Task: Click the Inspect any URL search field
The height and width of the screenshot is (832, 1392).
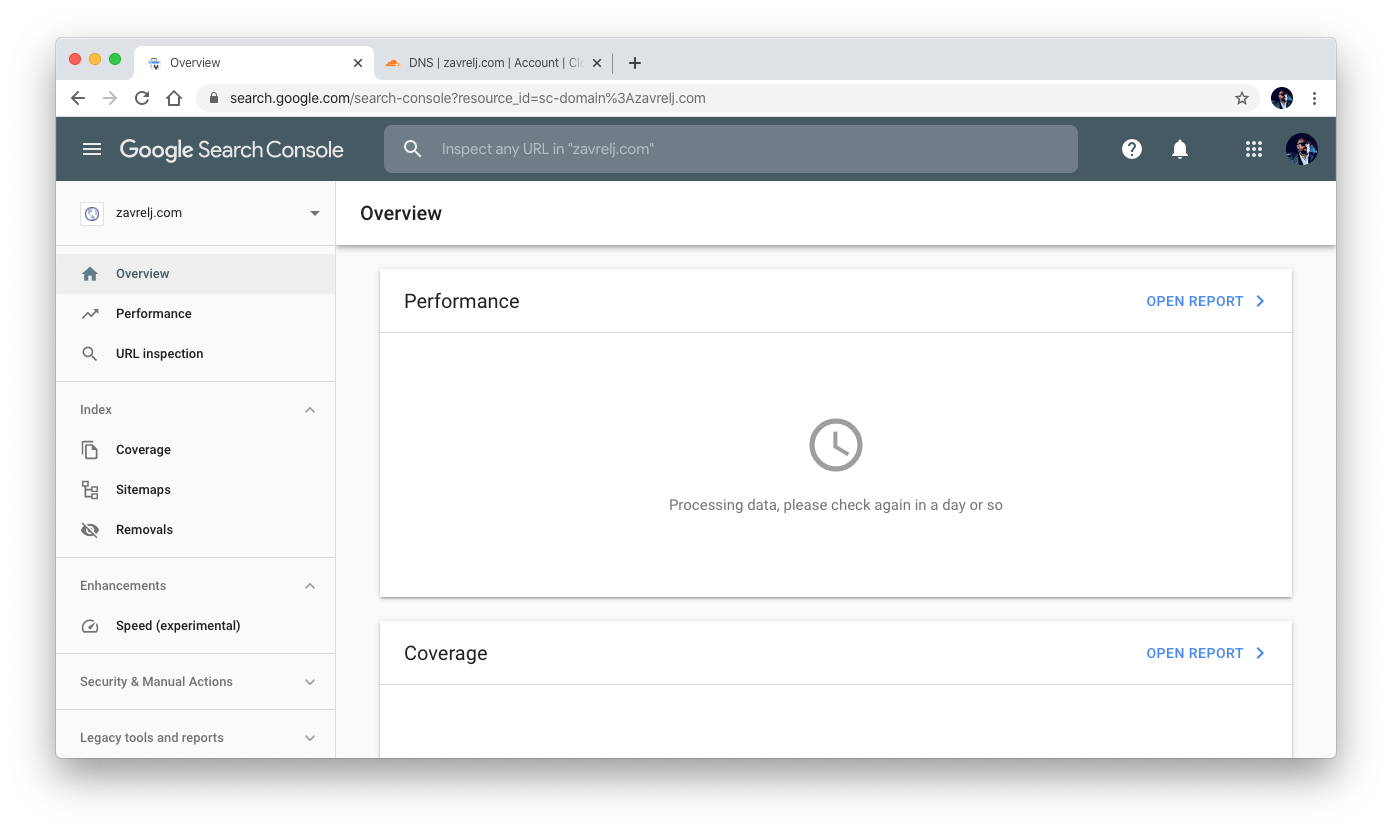Action: pyautogui.click(x=731, y=149)
